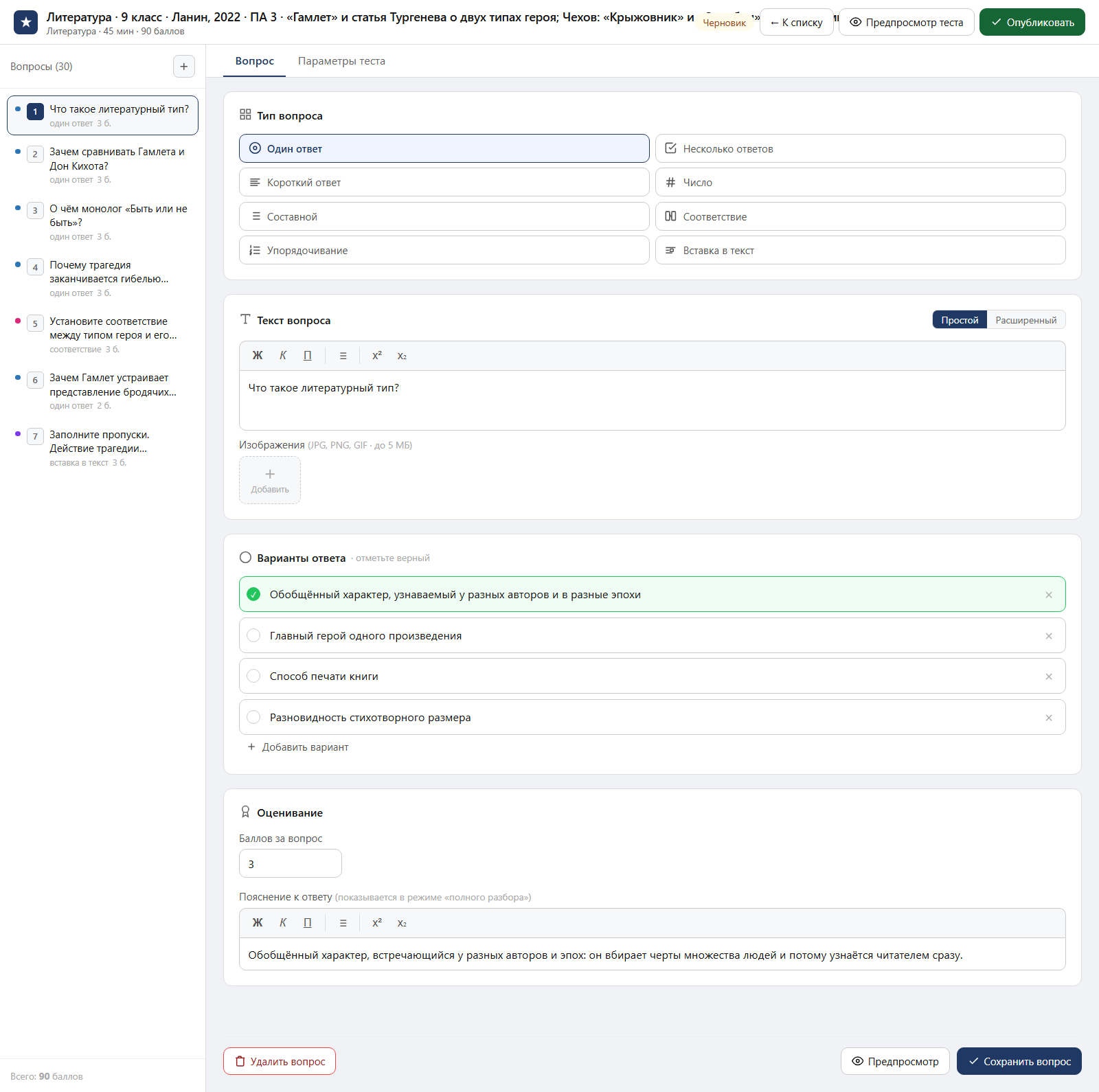Mark 'Главный герой одного произведения' as correct

click(253, 635)
